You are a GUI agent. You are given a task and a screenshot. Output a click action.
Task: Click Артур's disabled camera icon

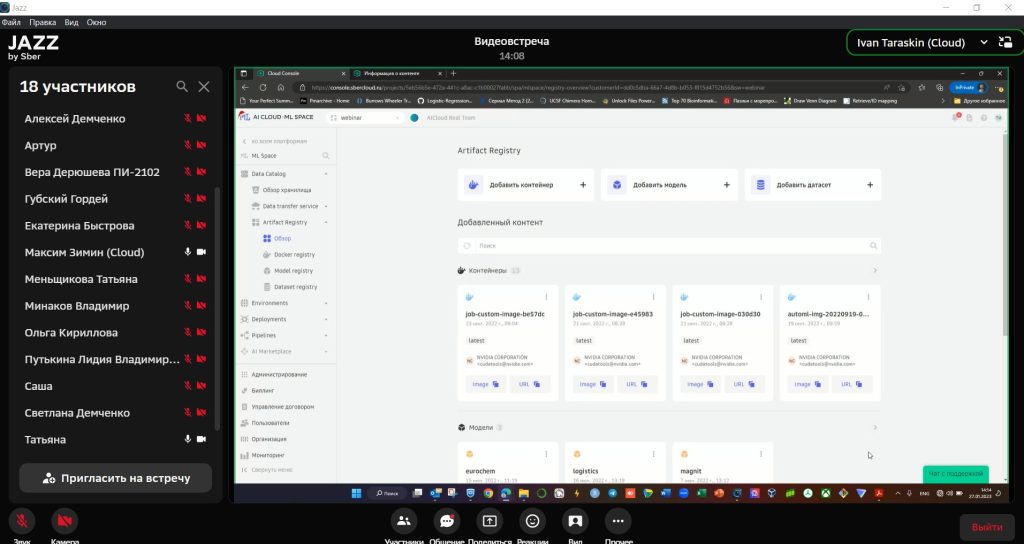(201, 145)
